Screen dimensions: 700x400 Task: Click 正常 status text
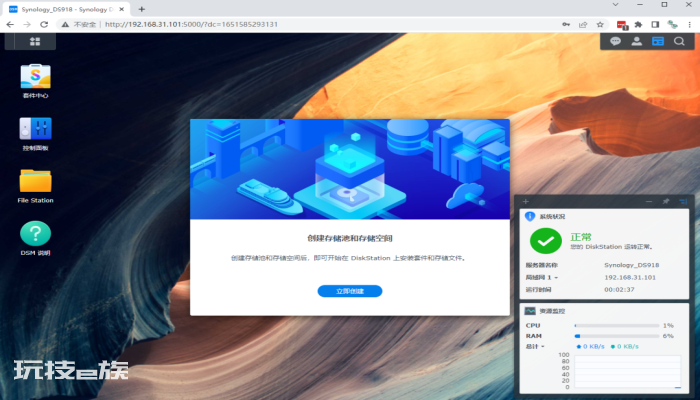point(581,237)
